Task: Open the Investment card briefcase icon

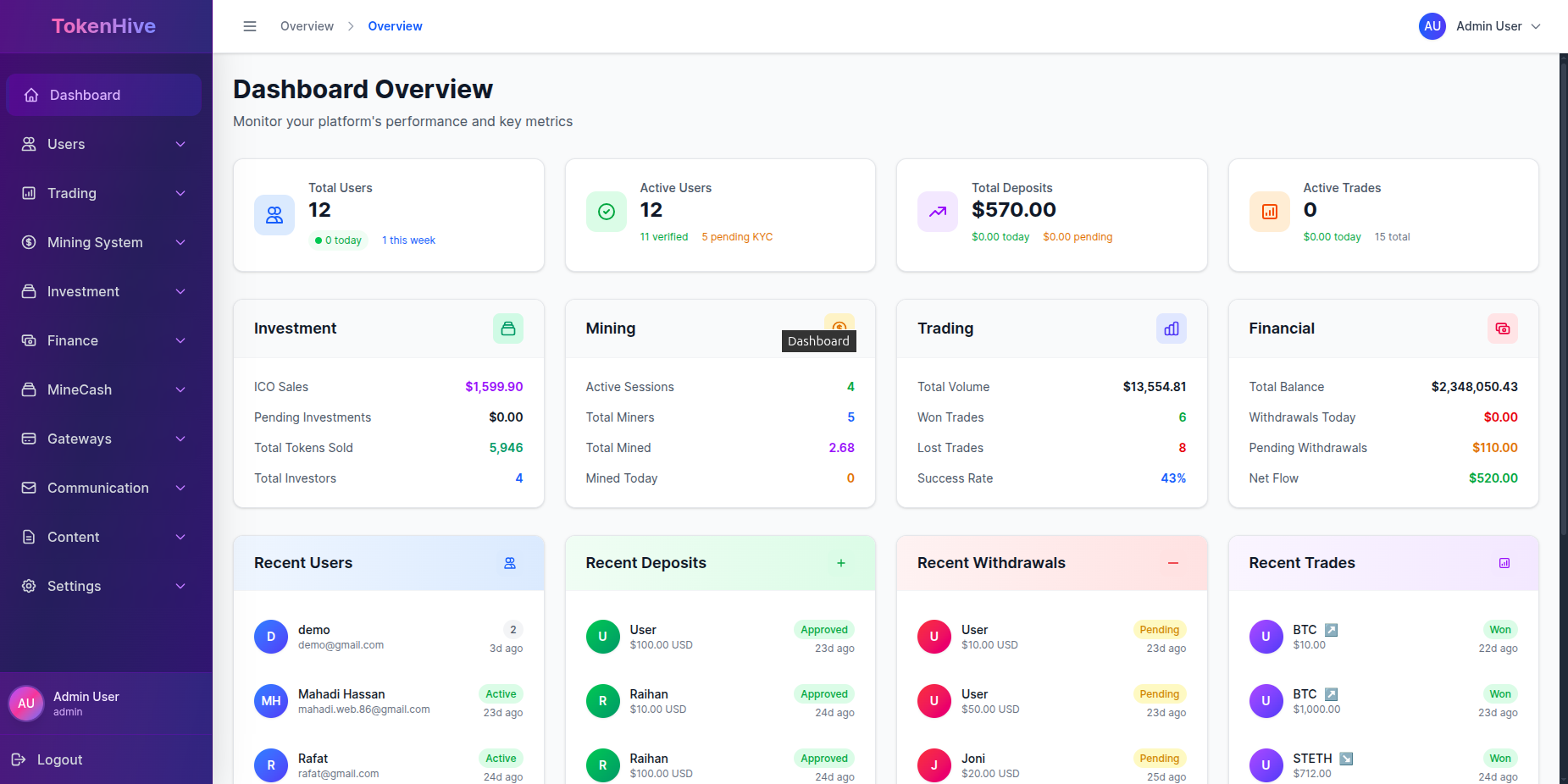Action: click(x=508, y=329)
